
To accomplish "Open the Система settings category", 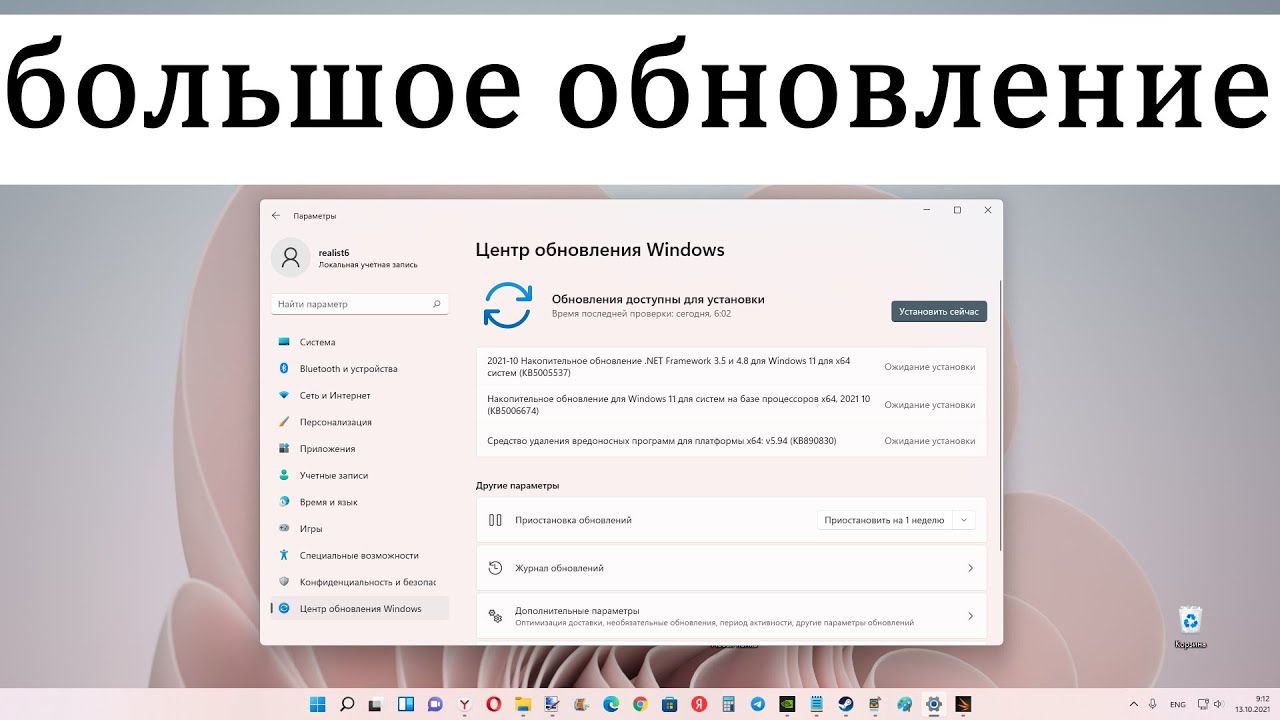I will tap(360, 342).
